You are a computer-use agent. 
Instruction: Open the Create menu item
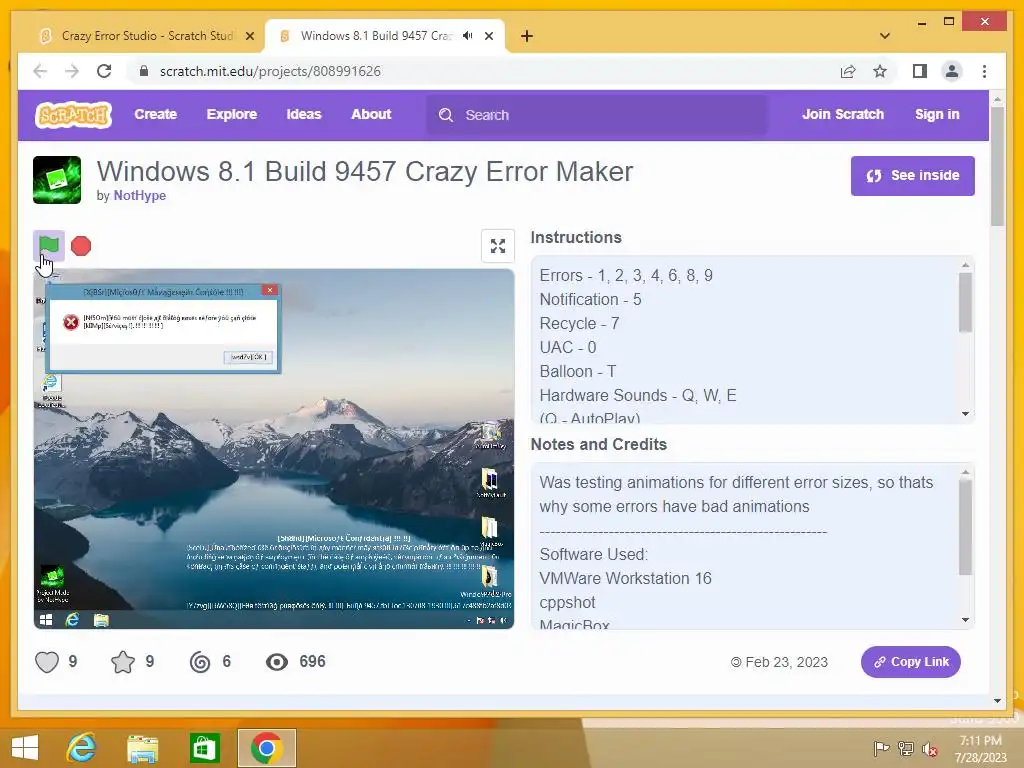point(155,114)
